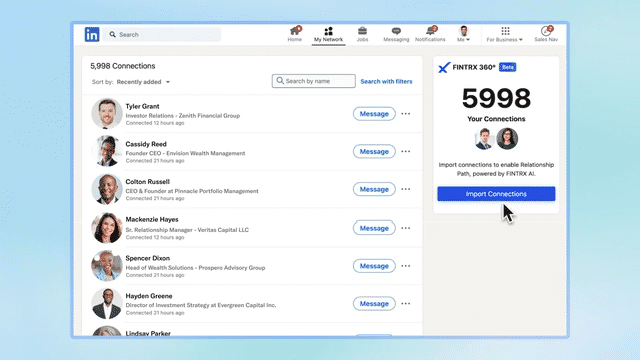Open Mackenzie Hayes's profile photo
The width and height of the screenshot is (640, 360).
pos(107,228)
